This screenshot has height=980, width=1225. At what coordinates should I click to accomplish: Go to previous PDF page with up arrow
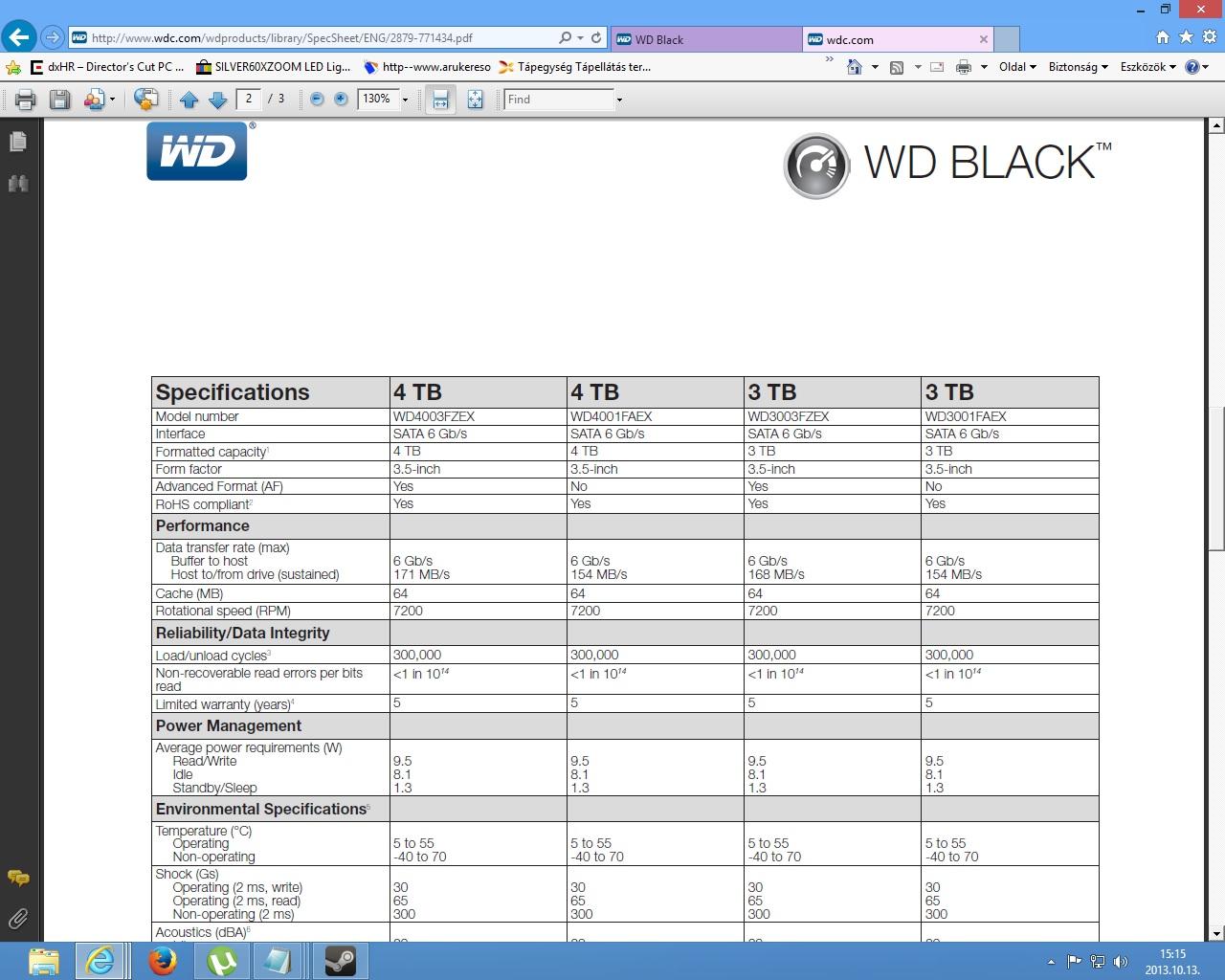click(x=189, y=100)
